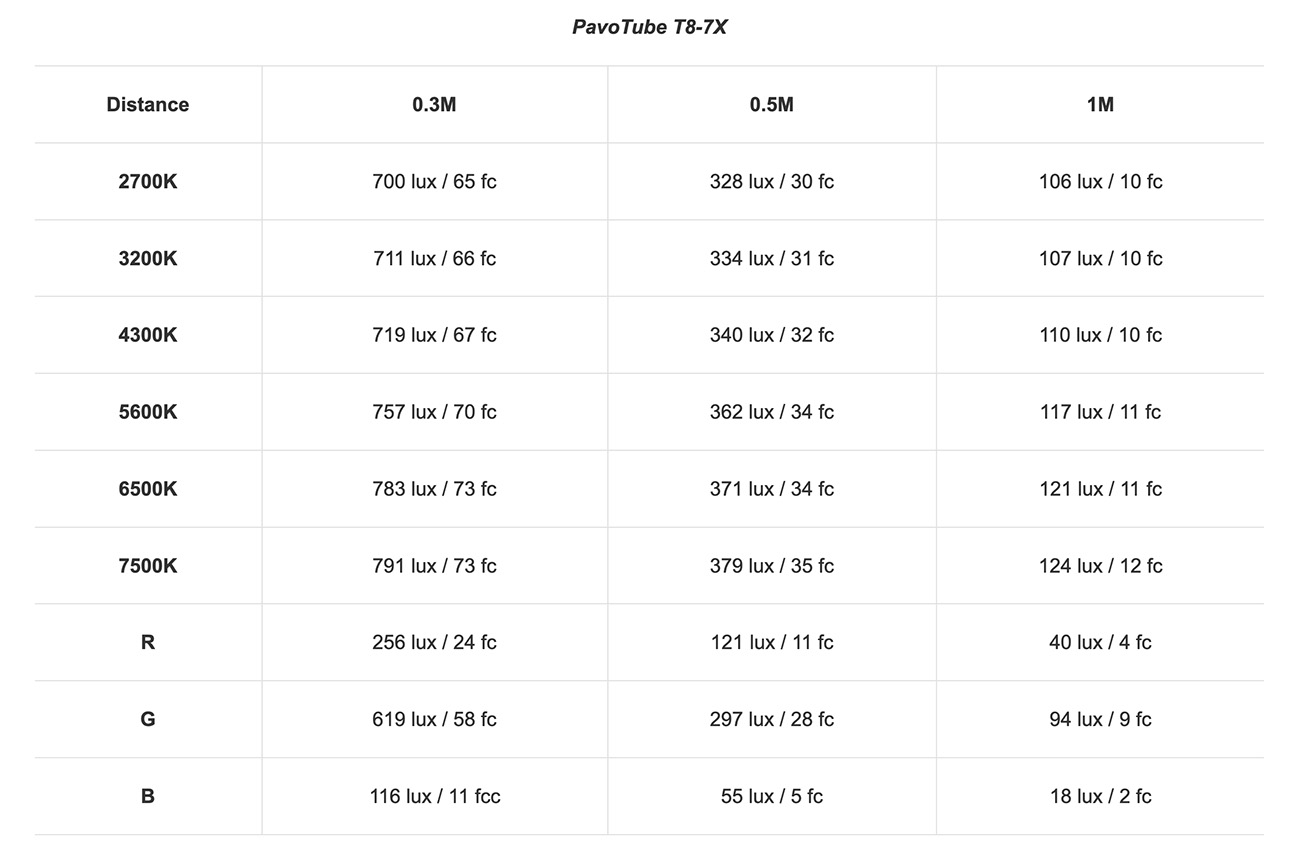
Task: Click the PavoTube T8-7X table title
Action: pos(649,27)
